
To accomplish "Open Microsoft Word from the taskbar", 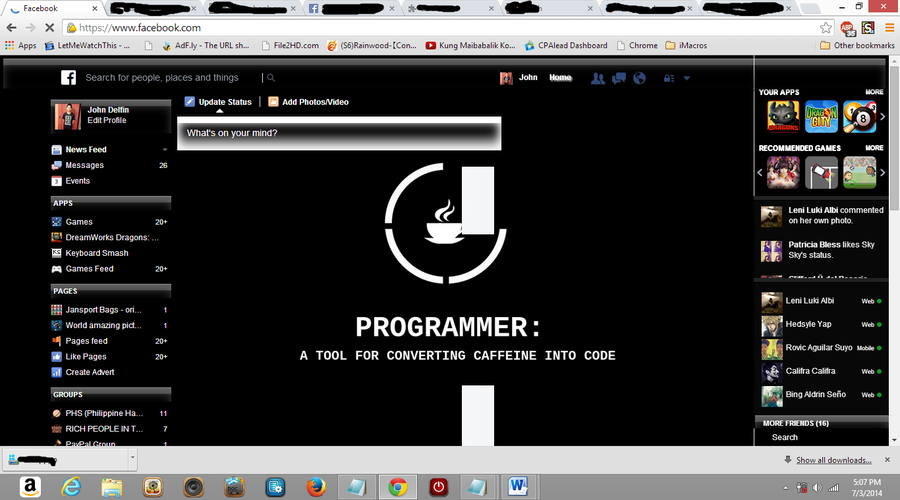I will pyautogui.click(x=518, y=487).
